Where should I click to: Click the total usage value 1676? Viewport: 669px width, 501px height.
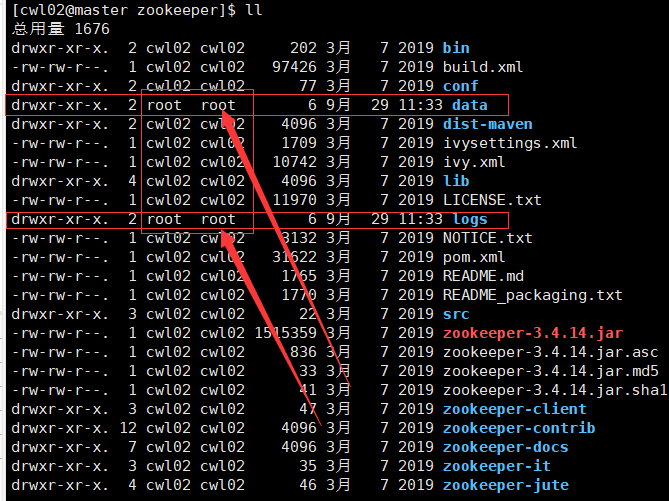click(x=92, y=29)
